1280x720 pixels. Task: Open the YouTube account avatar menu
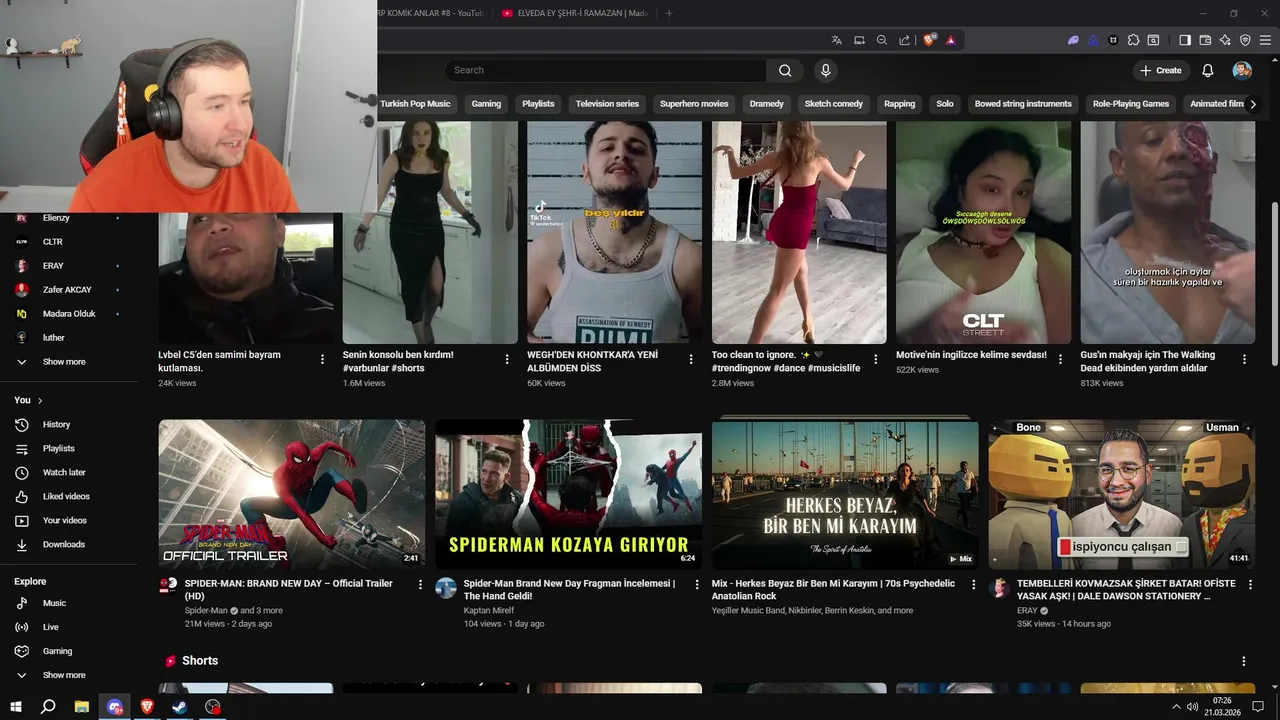1242,70
